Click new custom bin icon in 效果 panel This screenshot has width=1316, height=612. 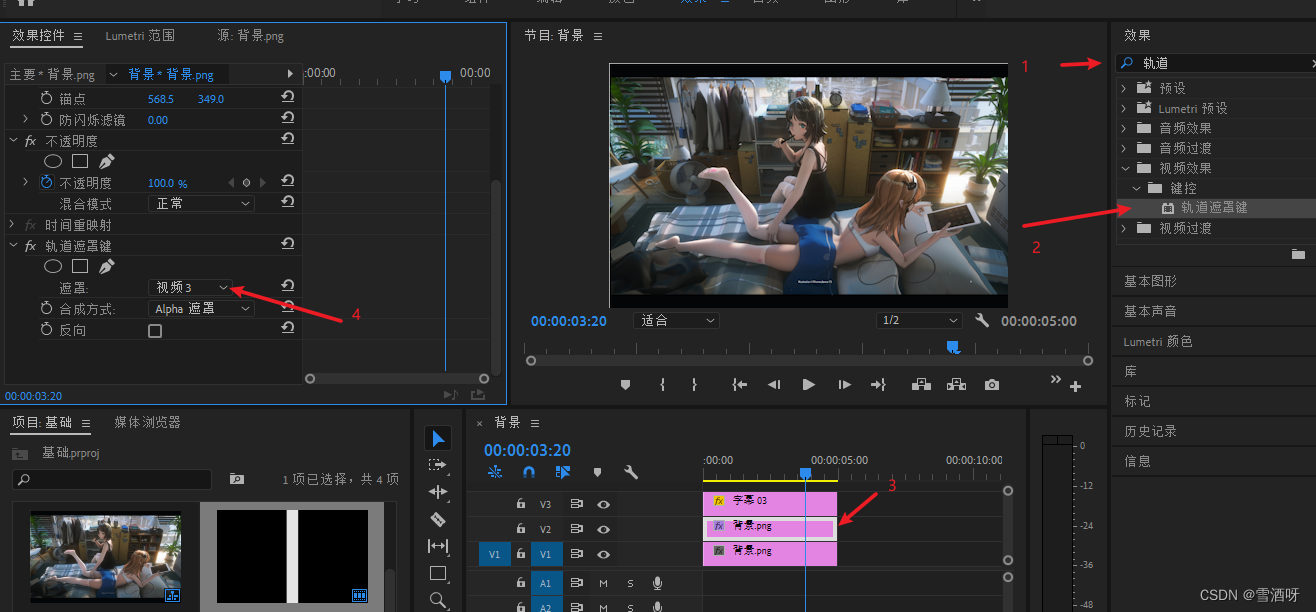point(1298,254)
